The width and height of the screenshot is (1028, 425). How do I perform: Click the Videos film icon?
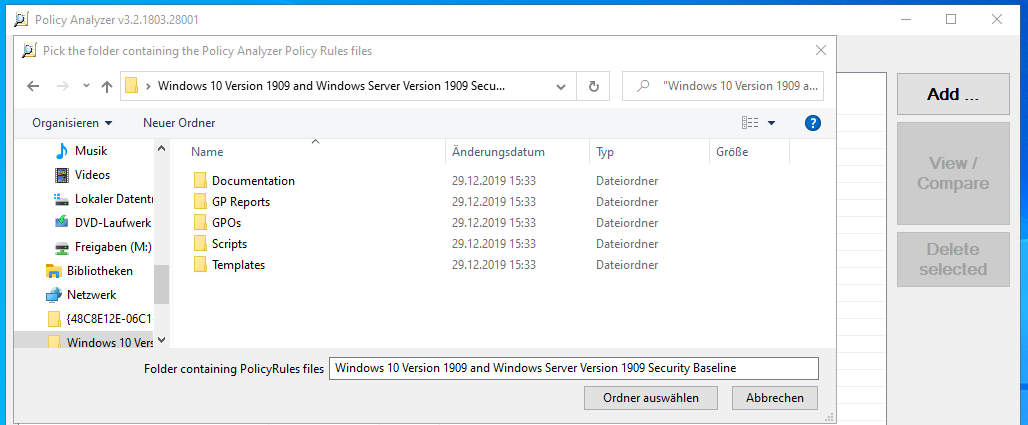tap(62, 174)
